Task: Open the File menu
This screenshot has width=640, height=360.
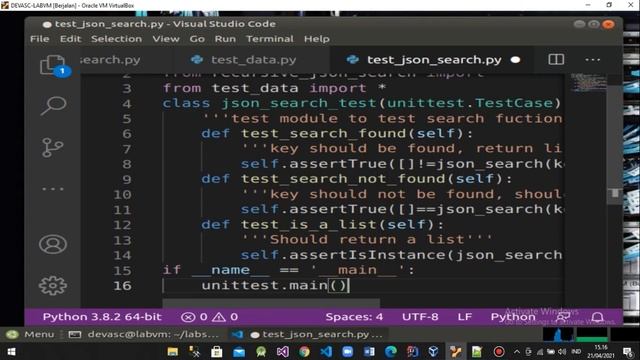Action: [x=40, y=39]
